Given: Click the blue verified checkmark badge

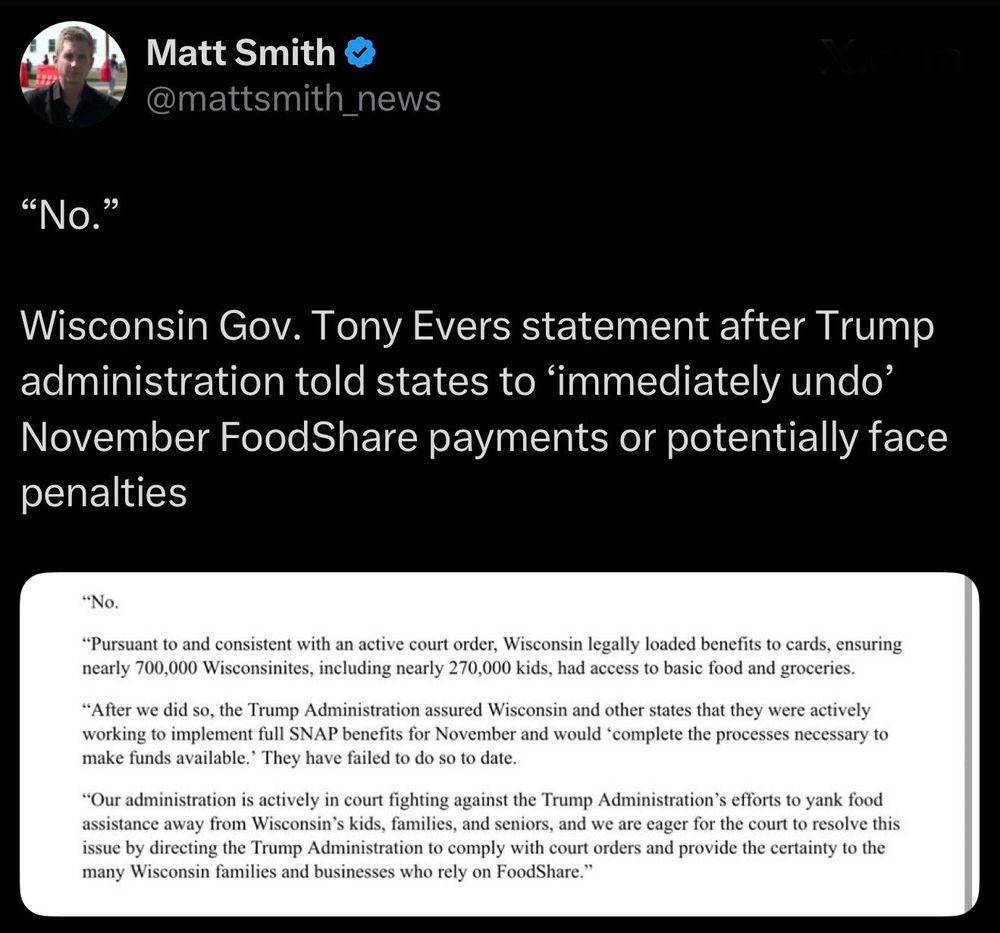Looking at the screenshot, I should point(360,52).
